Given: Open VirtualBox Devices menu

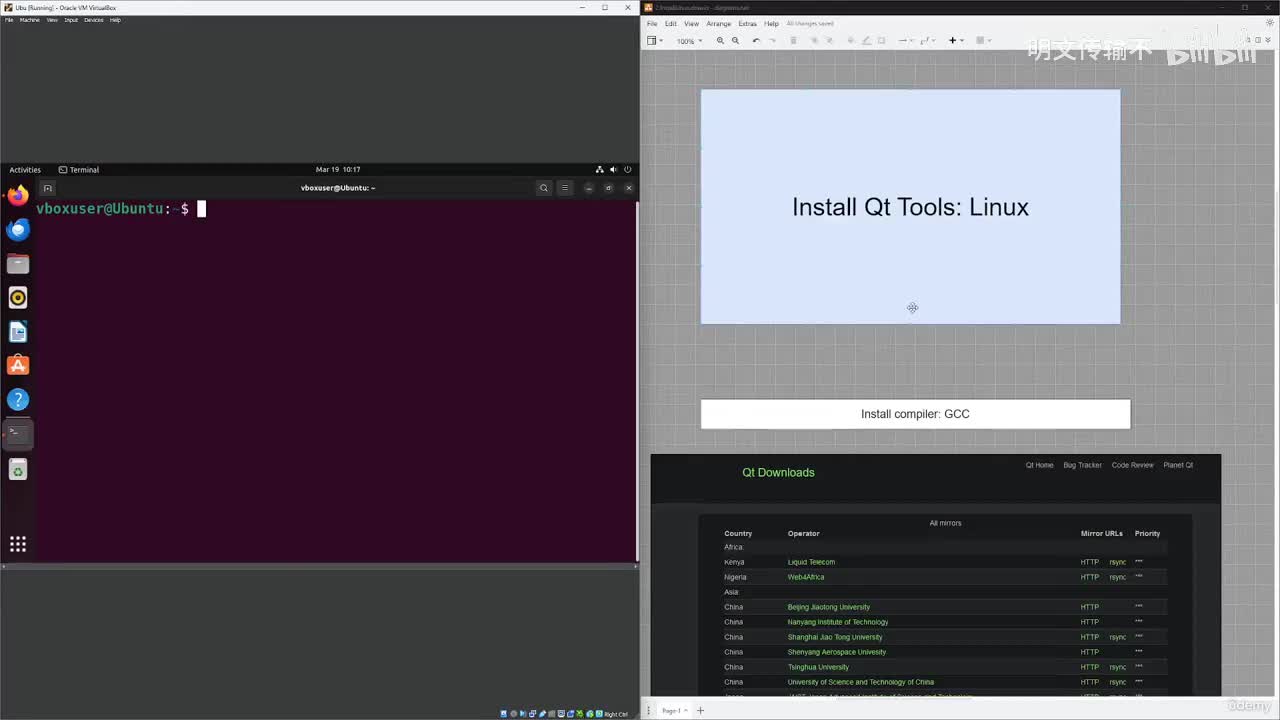Looking at the screenshot, I should (93, 20).
